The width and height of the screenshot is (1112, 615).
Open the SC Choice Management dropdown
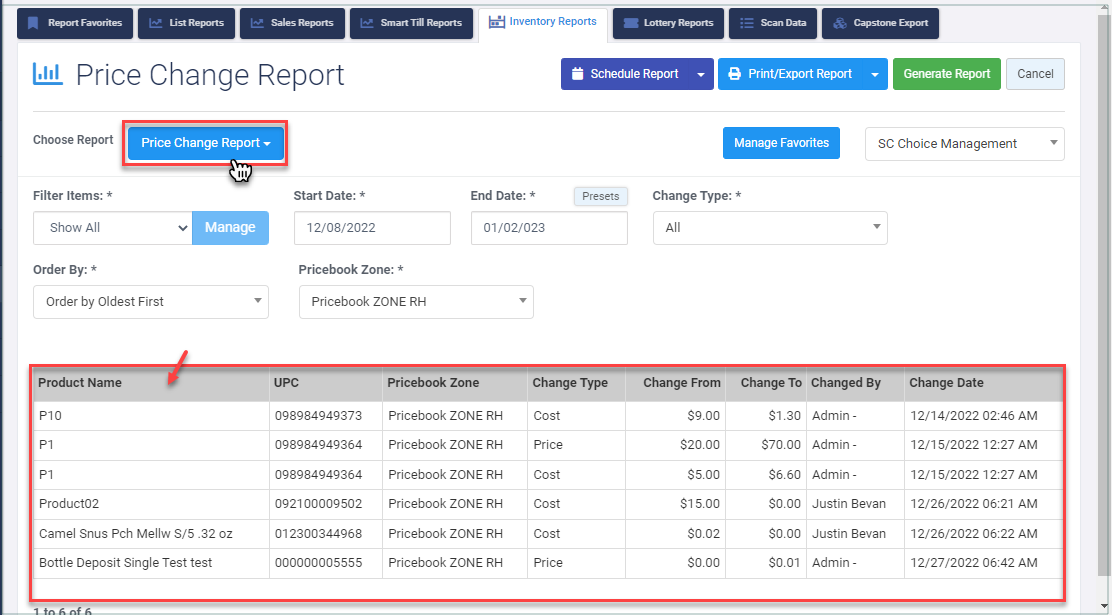[964, 144]
